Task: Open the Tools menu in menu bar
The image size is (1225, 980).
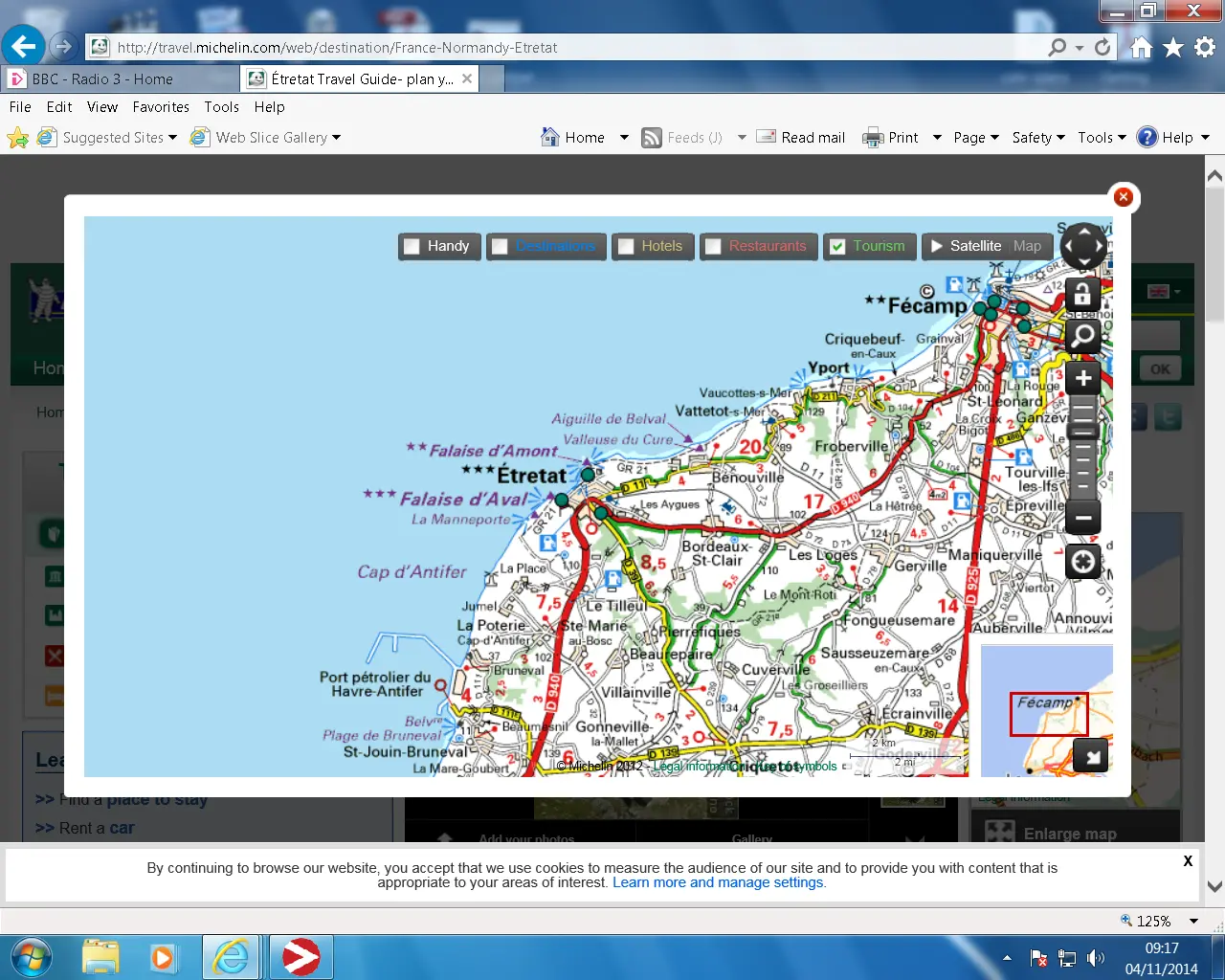Action: pyautogui.click(x=221, y=107)
